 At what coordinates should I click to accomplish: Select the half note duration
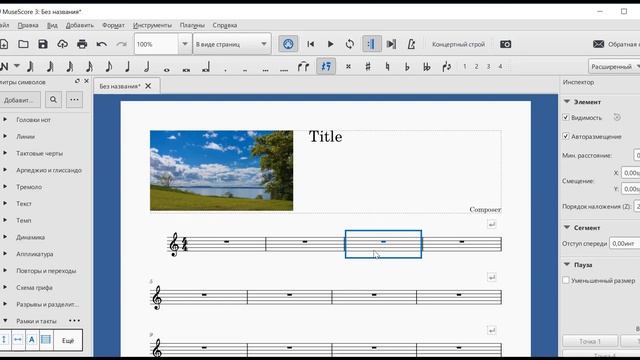(147, 67)
